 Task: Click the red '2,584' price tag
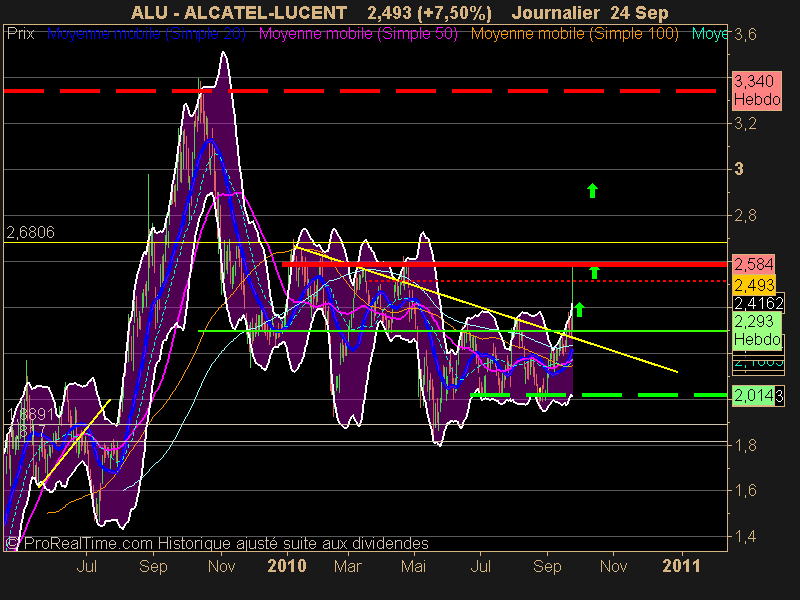[x=754, y=264]
